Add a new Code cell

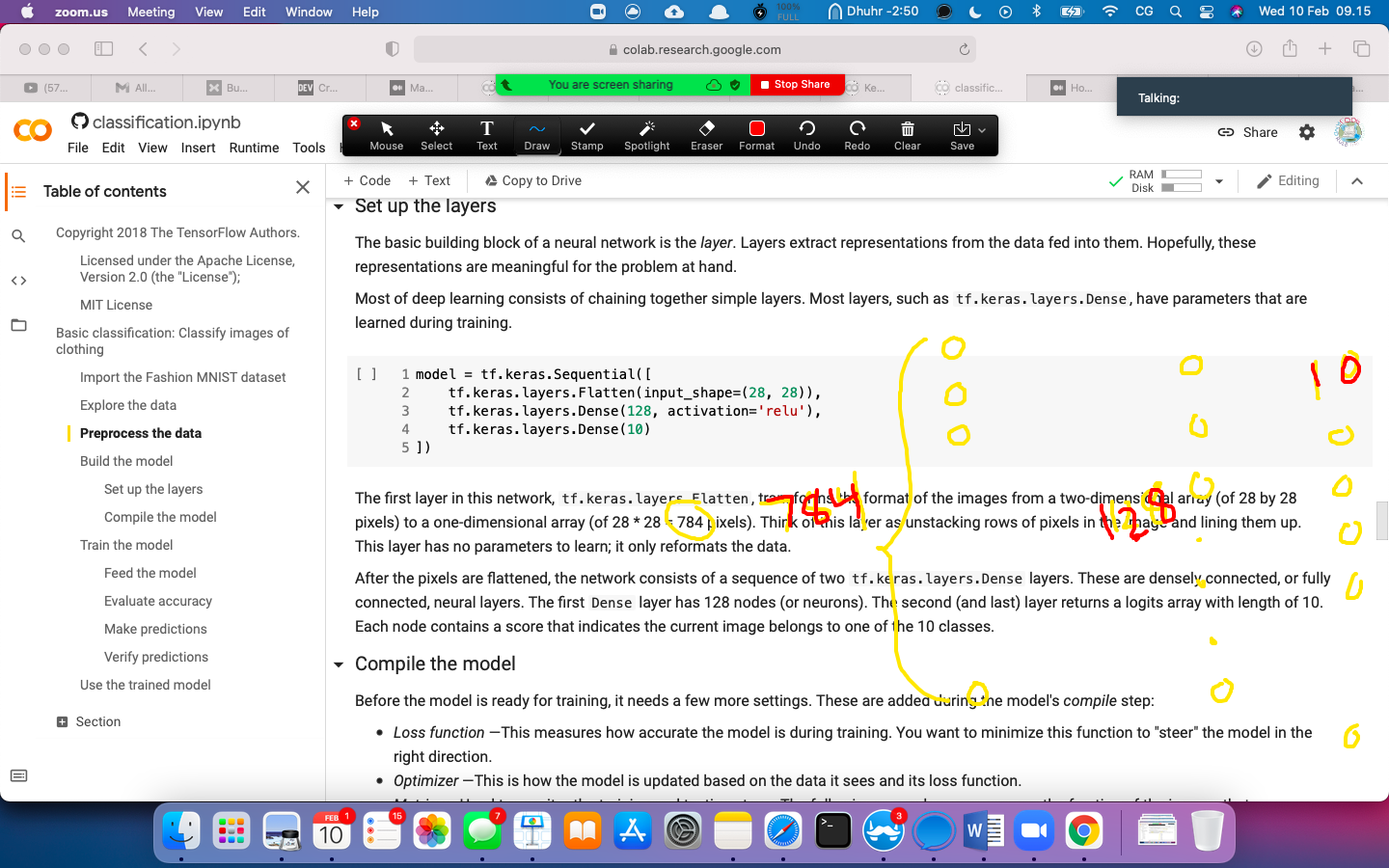click(x=367, y=180)
